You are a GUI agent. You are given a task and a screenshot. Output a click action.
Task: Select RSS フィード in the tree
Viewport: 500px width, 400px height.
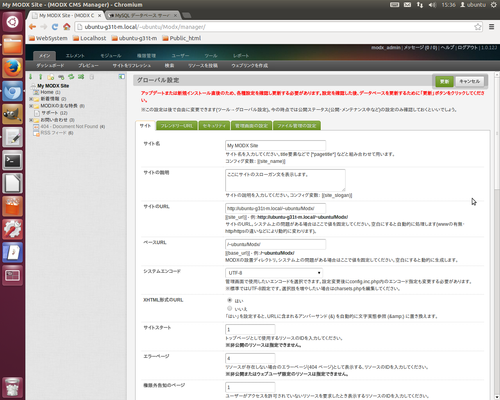tap(54, 133)
